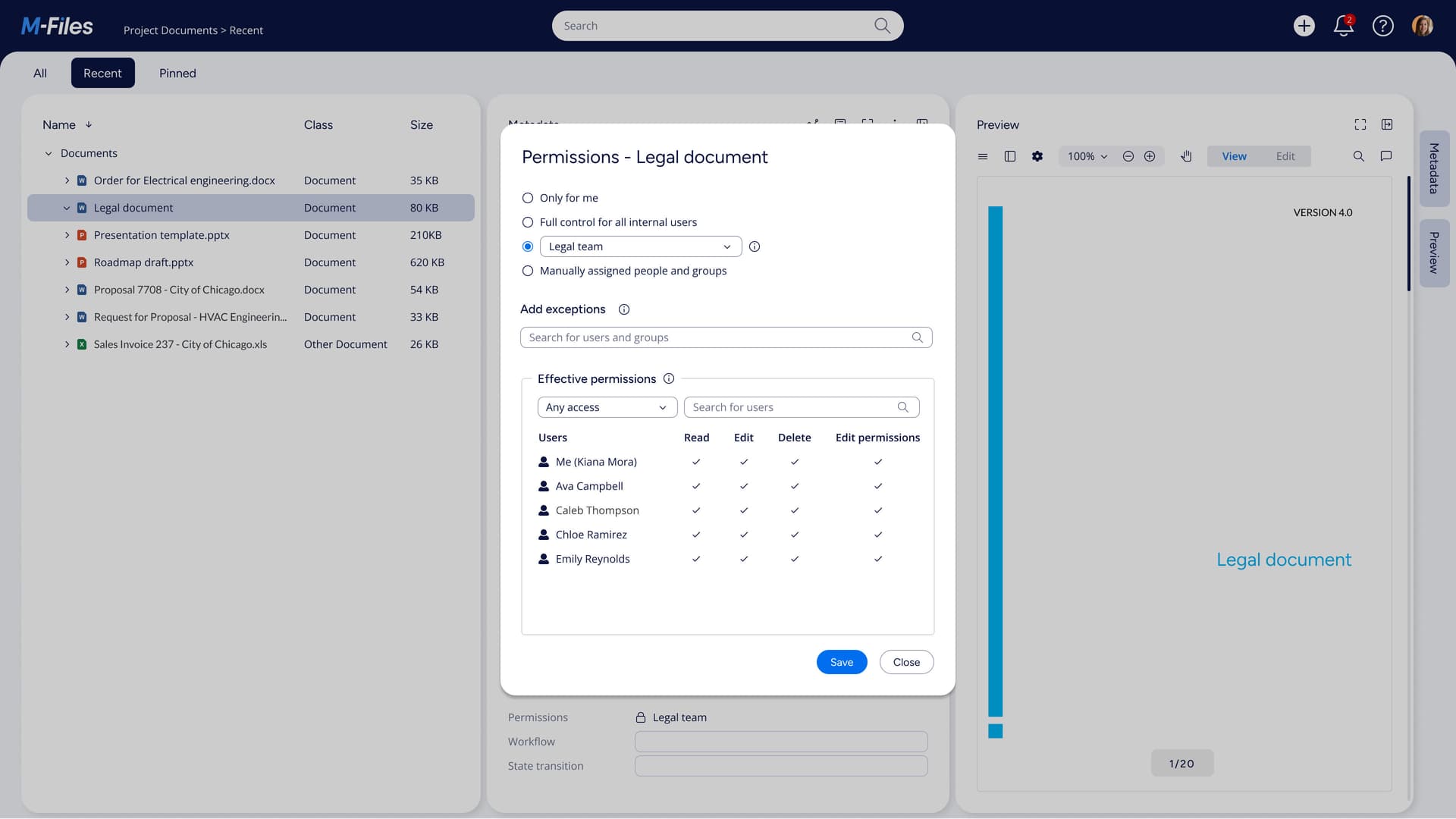Screen dimensions: 1456x819
Task: Open the 100% zoom level dropdown
Action: (x=1087, y=156)
